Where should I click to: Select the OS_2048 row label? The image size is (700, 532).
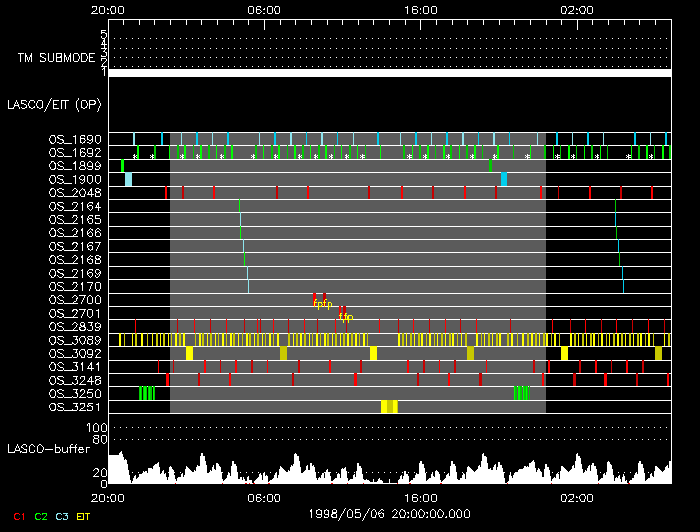click(75, 193)
